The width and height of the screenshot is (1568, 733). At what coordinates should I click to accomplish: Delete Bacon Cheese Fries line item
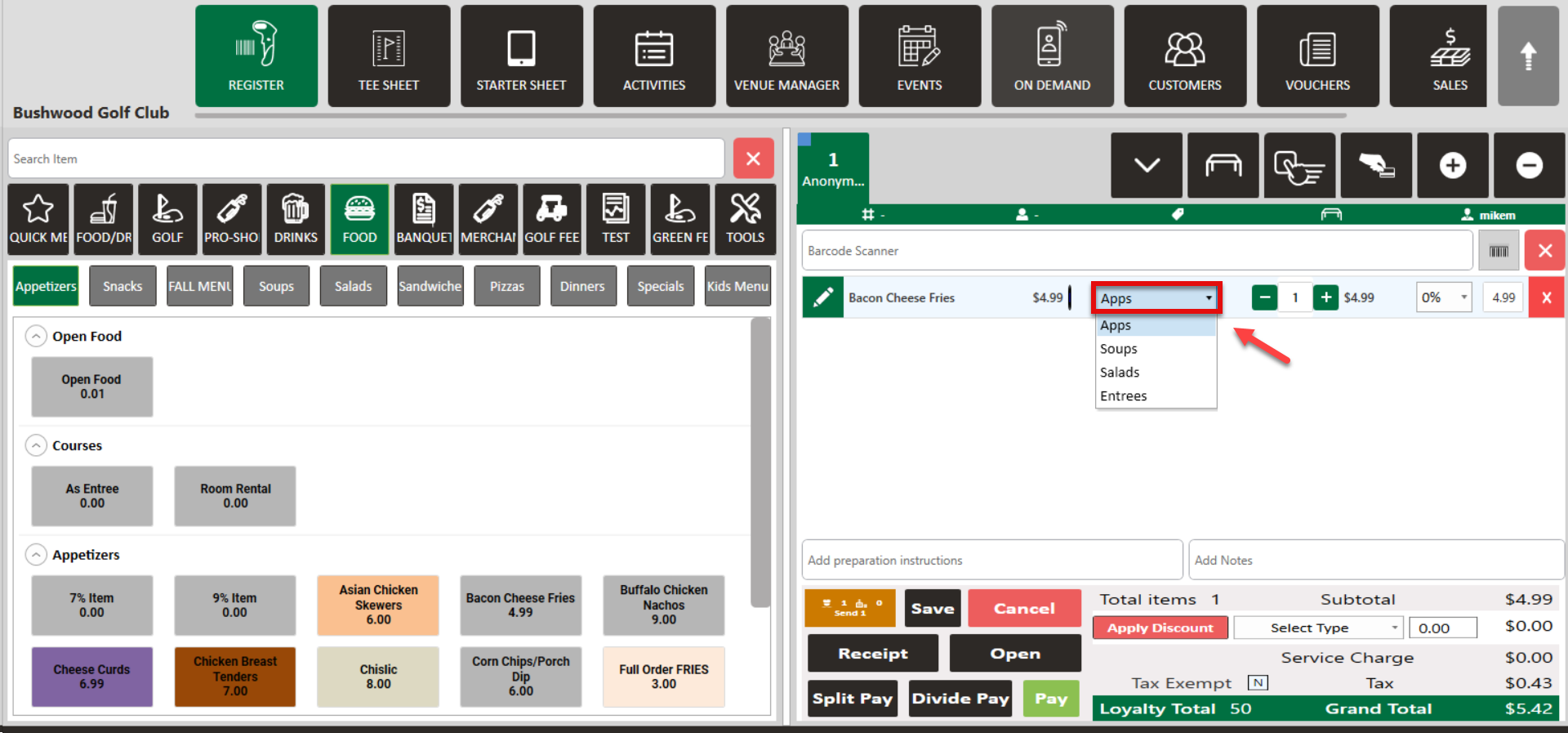coord(1546,297)
